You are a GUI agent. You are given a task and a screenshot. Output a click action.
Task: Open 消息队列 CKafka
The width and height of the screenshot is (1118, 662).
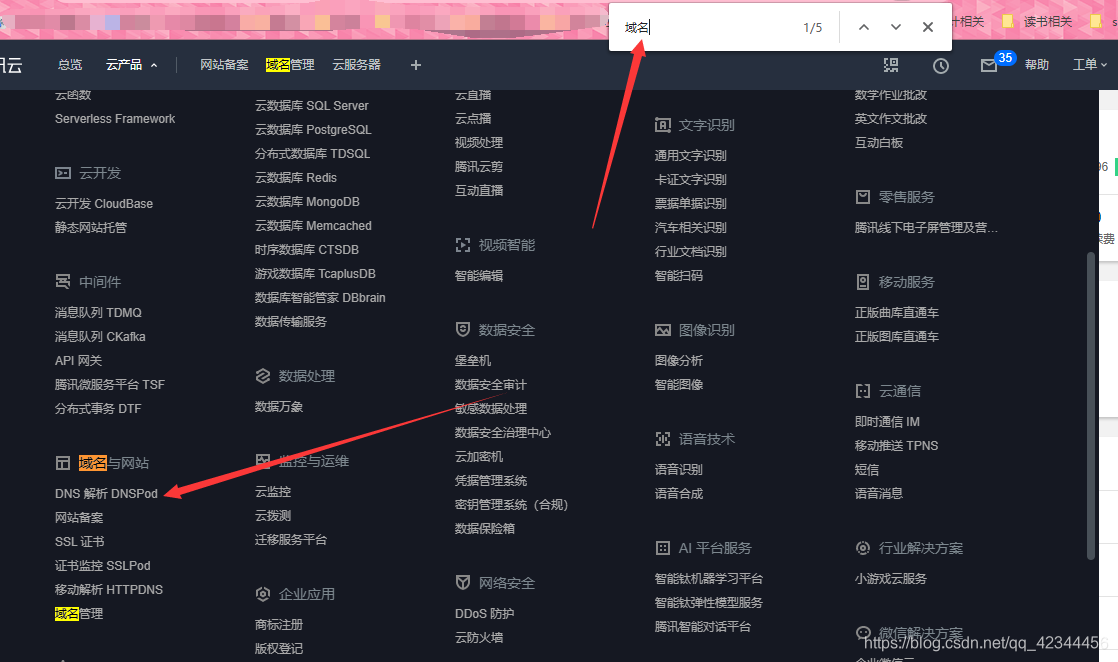click(100, 337)
